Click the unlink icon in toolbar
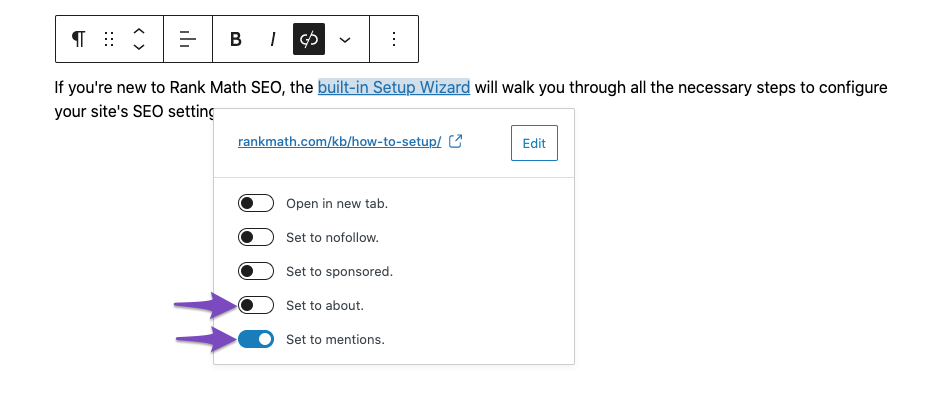926x401 pixels. 309,40
